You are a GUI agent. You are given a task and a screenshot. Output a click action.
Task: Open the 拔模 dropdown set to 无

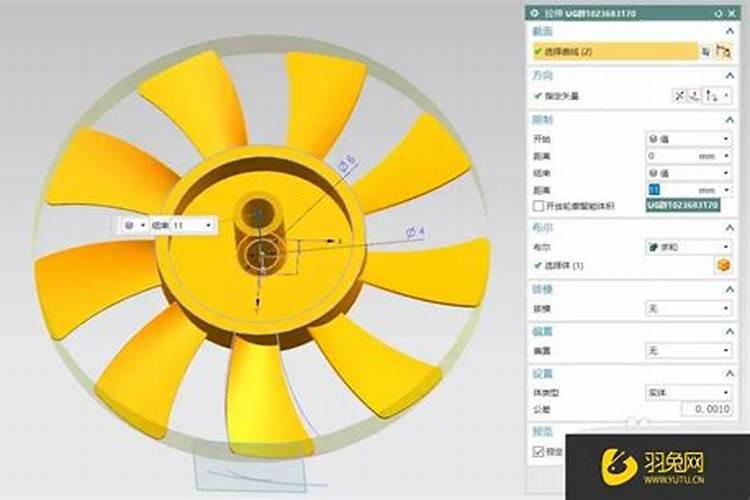click(688, 308)
